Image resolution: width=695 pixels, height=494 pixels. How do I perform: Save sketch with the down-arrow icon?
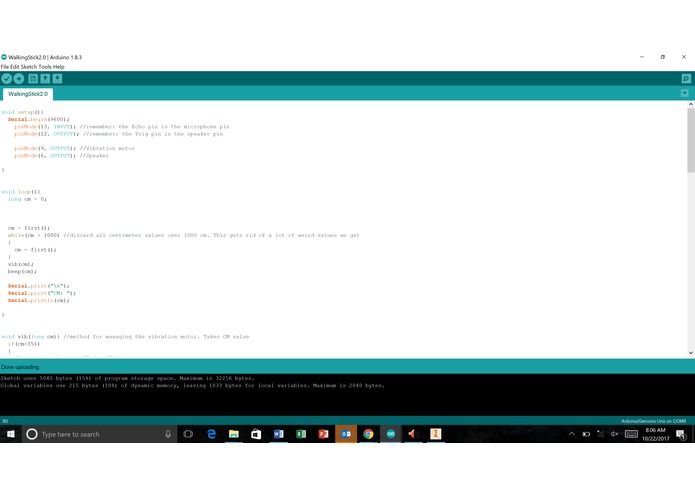(x=57, y=79)
